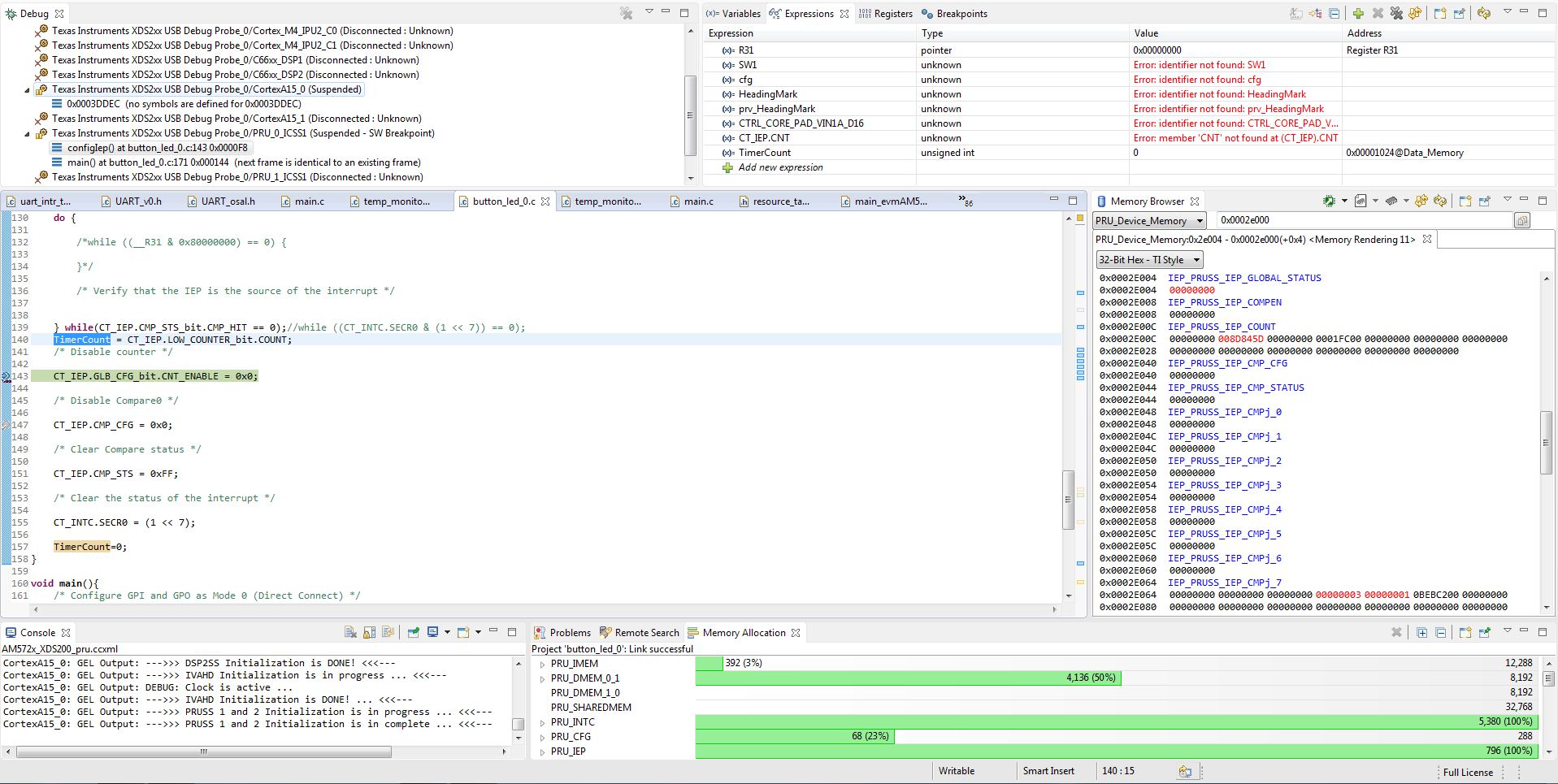Open the resource_ta... editor tab
Image resolution: width=1558 pixels, height=784 pixels.
[x=774, y=201]
